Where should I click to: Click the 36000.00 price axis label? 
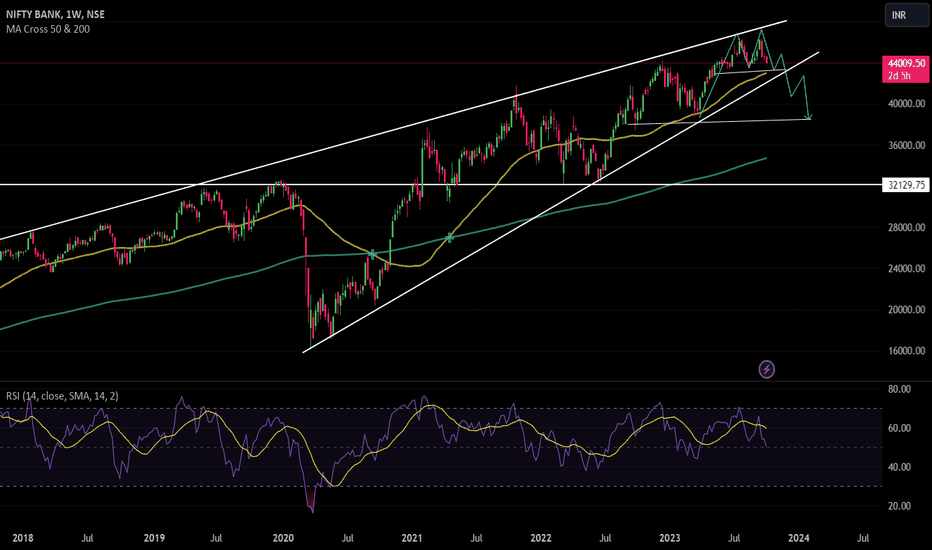tap(906, 145)
